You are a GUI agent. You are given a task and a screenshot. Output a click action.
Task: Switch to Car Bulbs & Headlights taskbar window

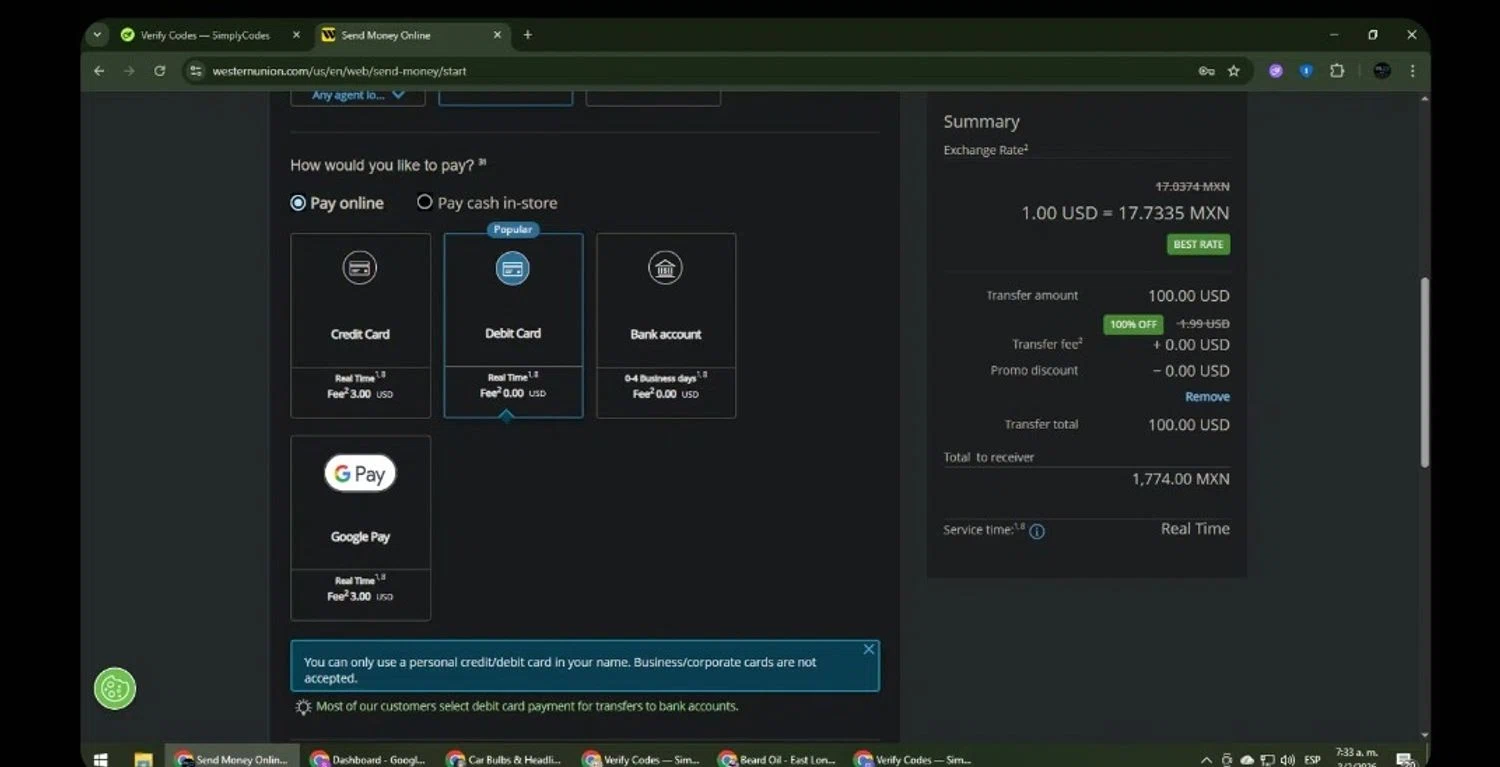pyautogui.click(x=504, y=759)
